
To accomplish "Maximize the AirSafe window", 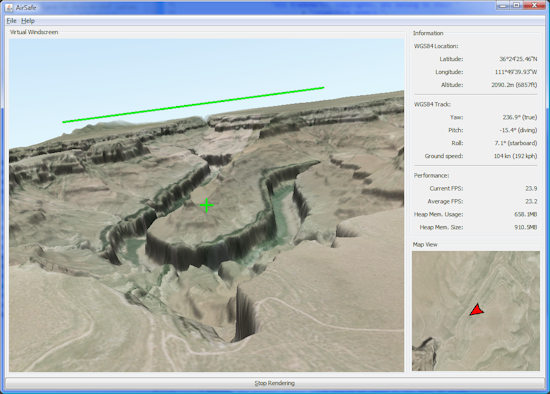I will pos(516,5).
